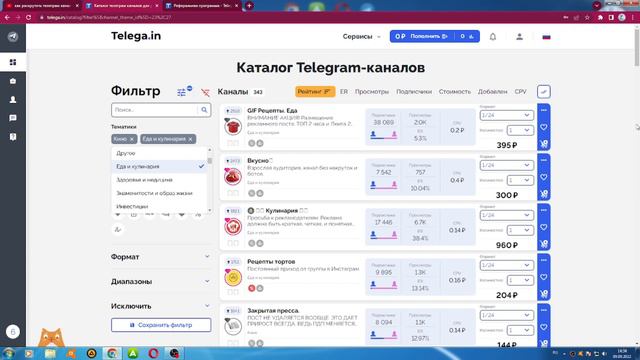Add Вкусно channel to favorites
Screen dimensions: 640x360
pyautogui.click(x=544, y=177)
